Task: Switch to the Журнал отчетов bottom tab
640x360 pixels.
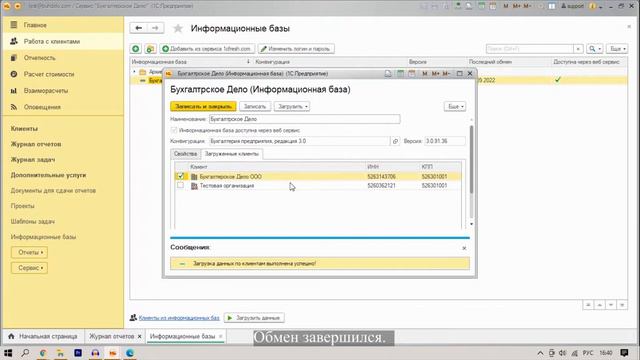Action: pyautogui.click(x=111, y=336)
